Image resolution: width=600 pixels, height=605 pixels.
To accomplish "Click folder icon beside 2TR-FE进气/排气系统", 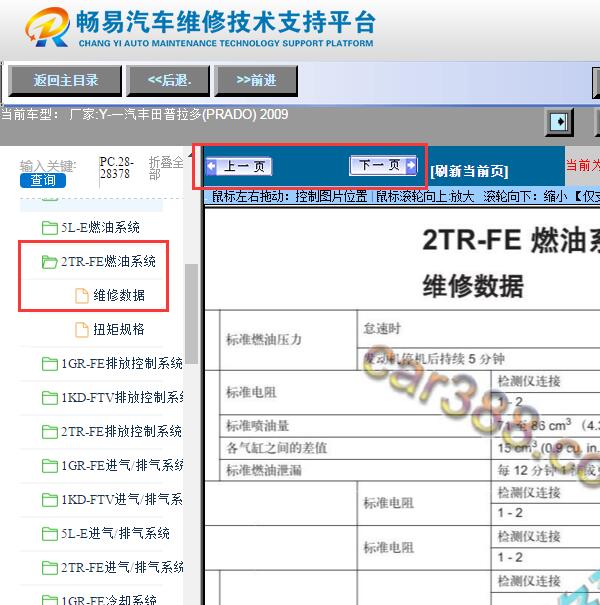I will click(49, 567).
